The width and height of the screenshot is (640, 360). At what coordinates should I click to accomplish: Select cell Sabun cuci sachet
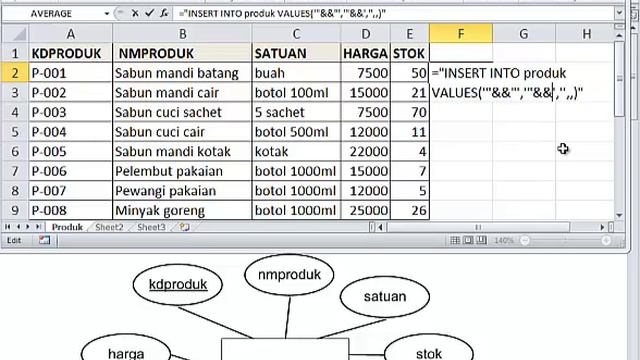[x=182, y=112]
